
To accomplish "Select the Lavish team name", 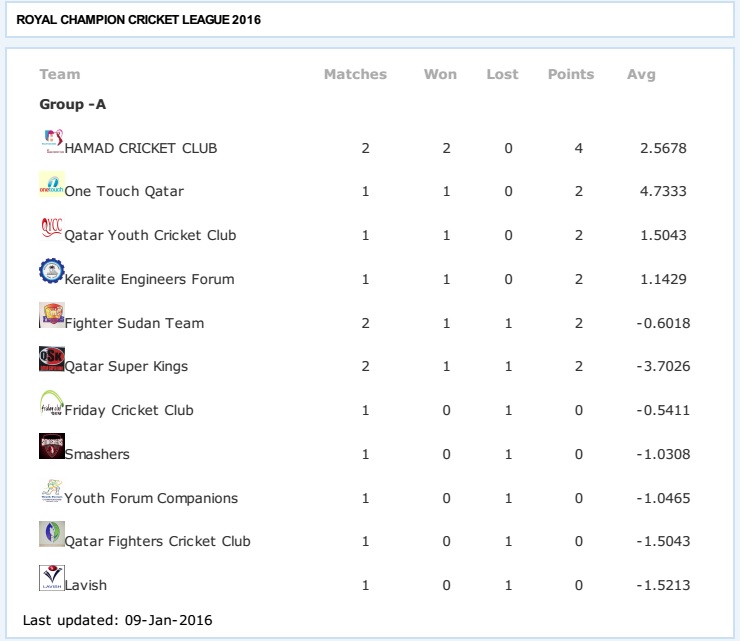I will point(86,586).
